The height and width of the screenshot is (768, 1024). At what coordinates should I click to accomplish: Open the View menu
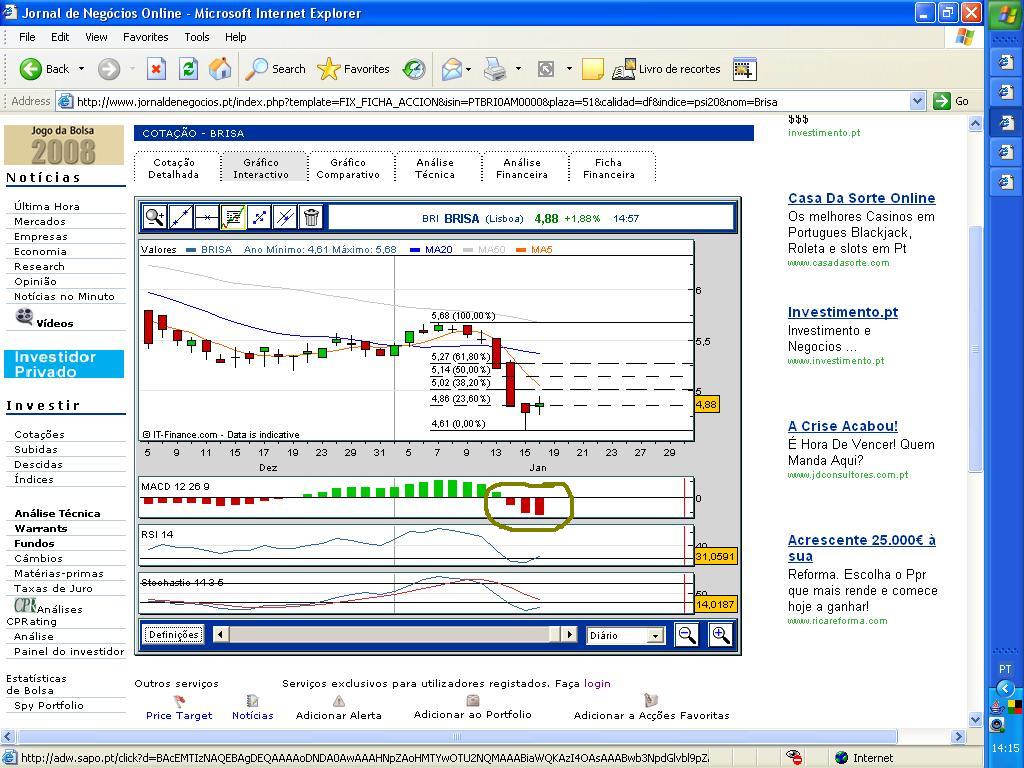point(96,37)
